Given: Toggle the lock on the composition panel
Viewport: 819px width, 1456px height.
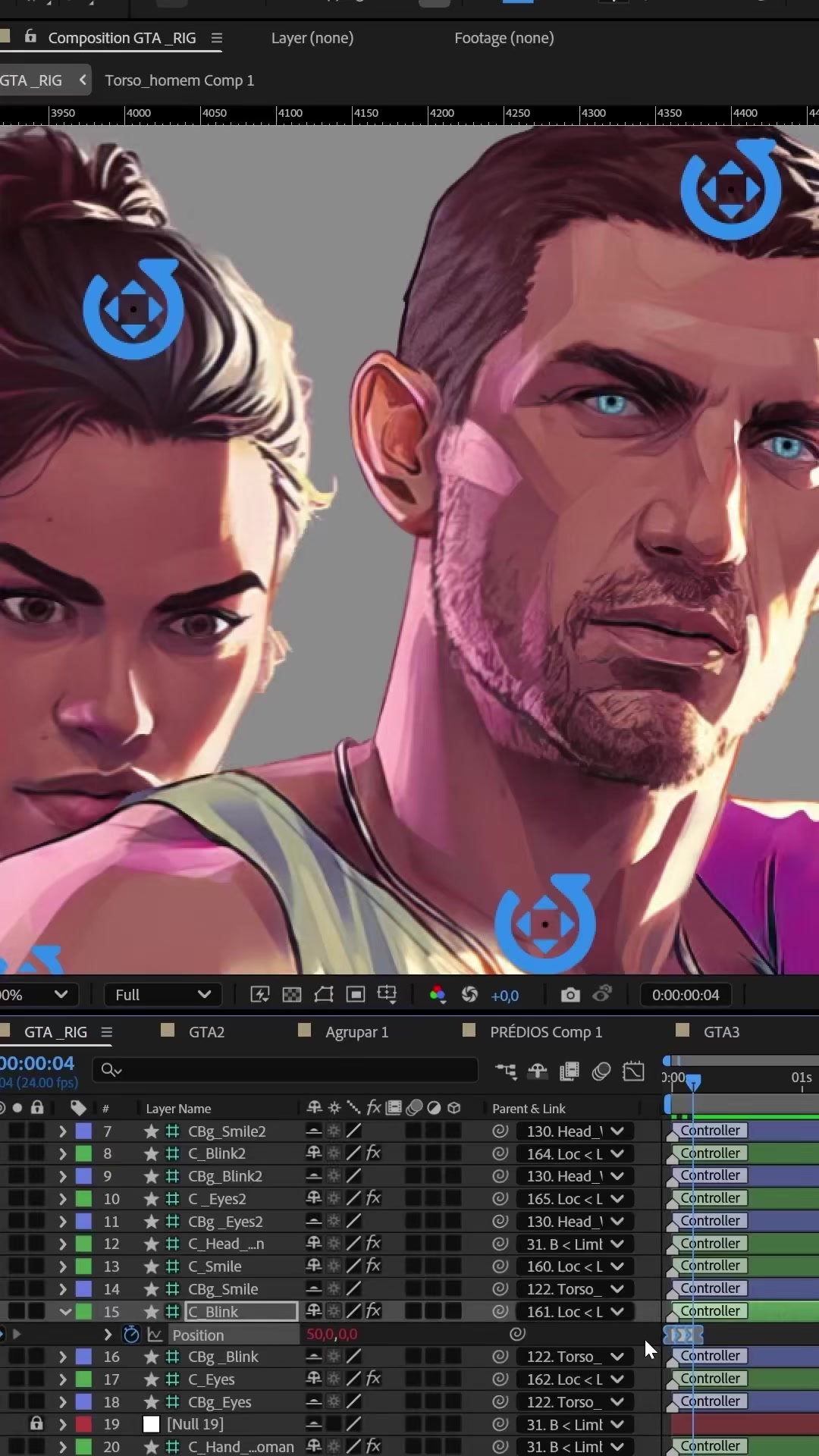Looking at the screenshot, I should click(30, 36).
